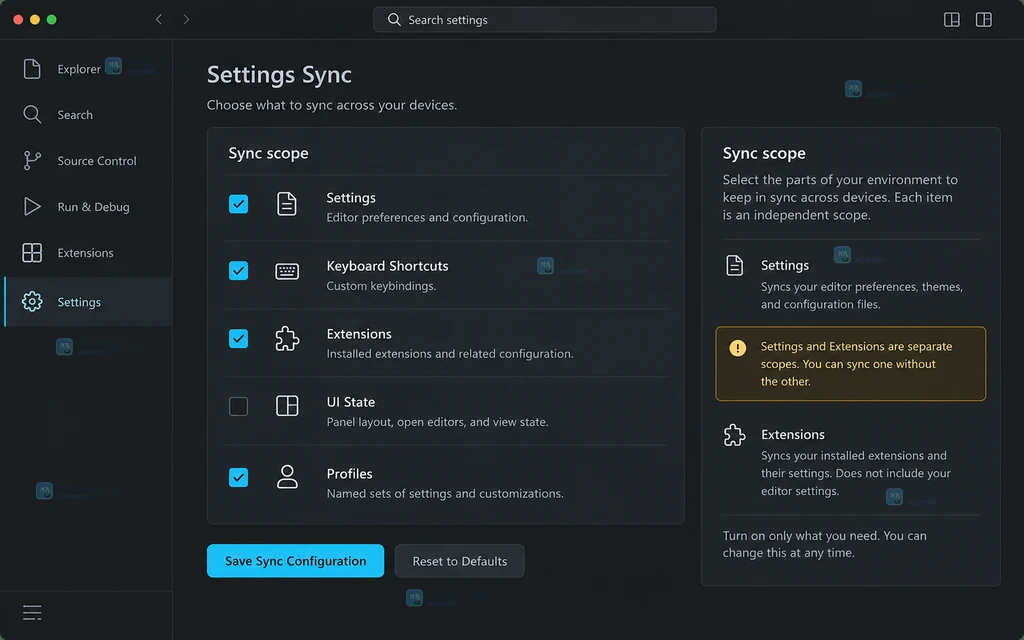Click the keyboard icon in the Keyboard Shortcuts row
The width and height of the screenshot is (1024, 640).
(x=287, y=271)
